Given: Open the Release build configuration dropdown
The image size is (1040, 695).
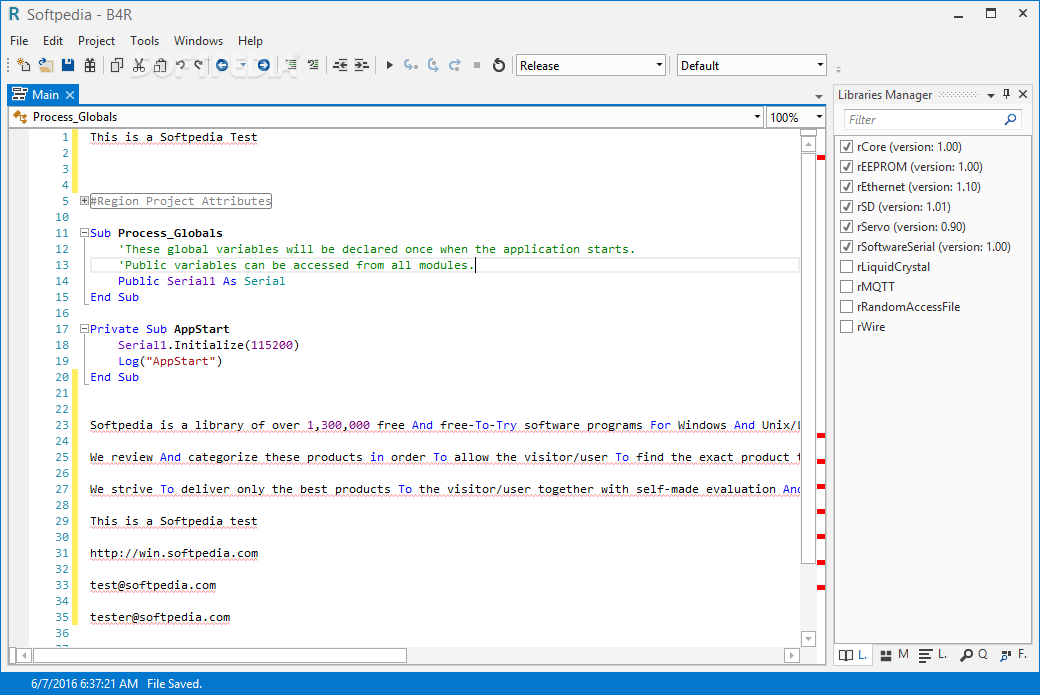Looking at the screenshot, I should coord(590,65).
